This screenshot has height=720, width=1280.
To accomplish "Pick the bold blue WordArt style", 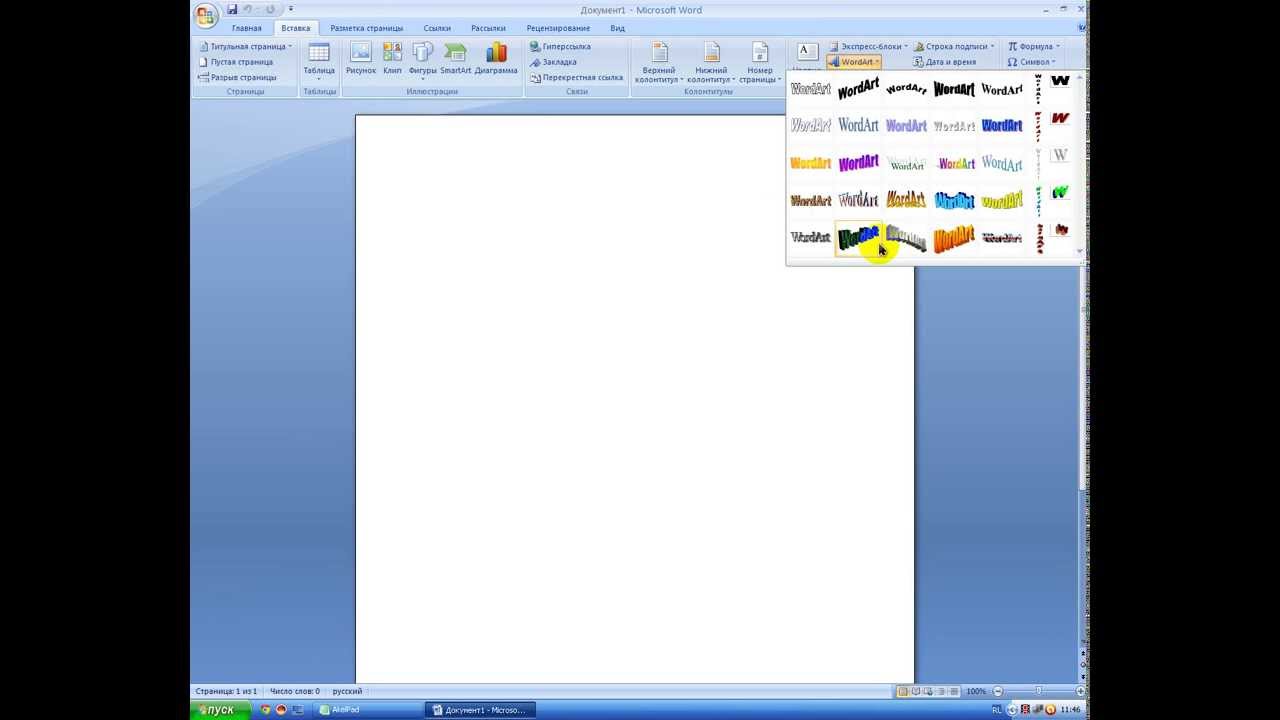I will [1002, 126].
